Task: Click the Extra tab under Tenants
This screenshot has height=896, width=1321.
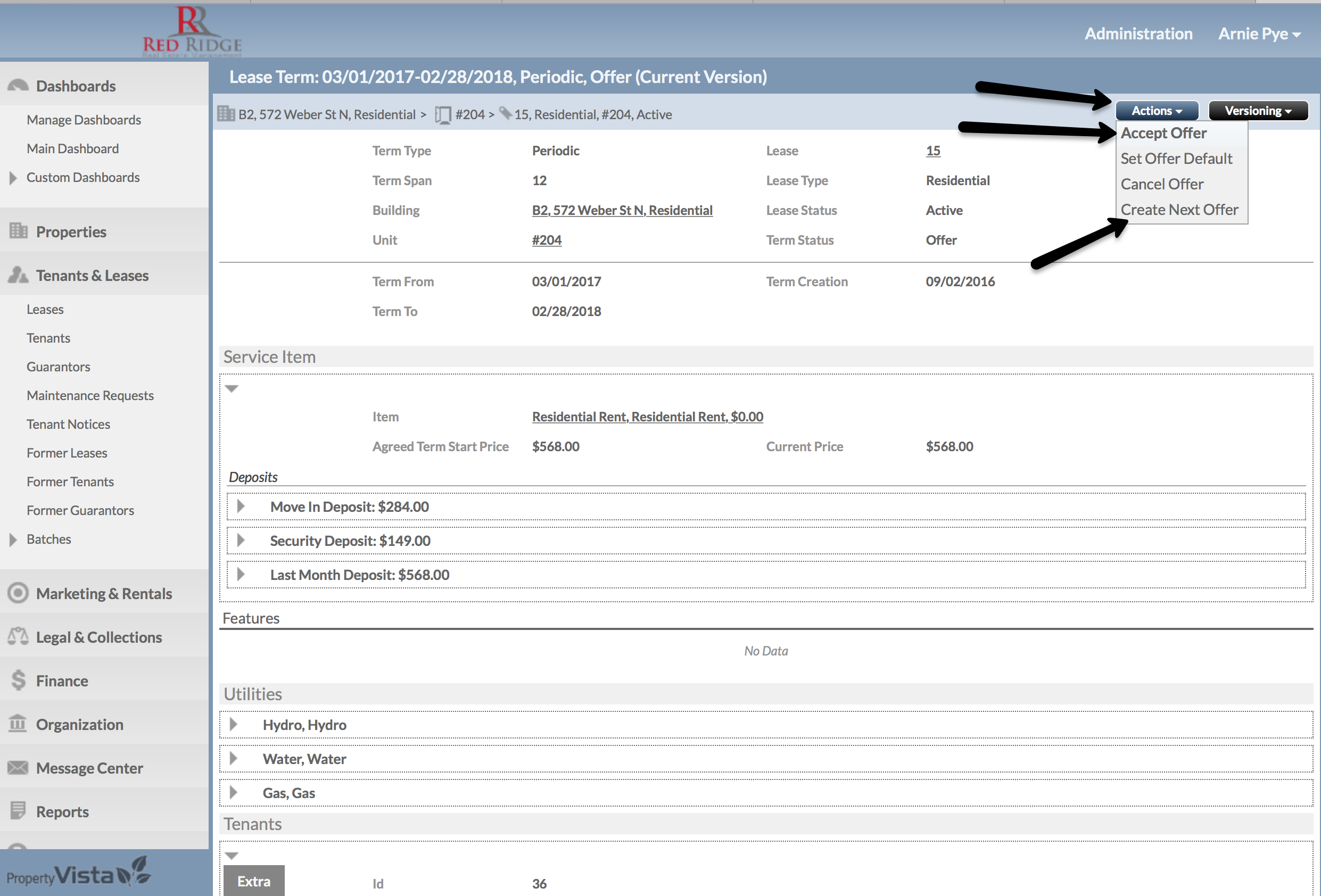Action: coord(253,881)
